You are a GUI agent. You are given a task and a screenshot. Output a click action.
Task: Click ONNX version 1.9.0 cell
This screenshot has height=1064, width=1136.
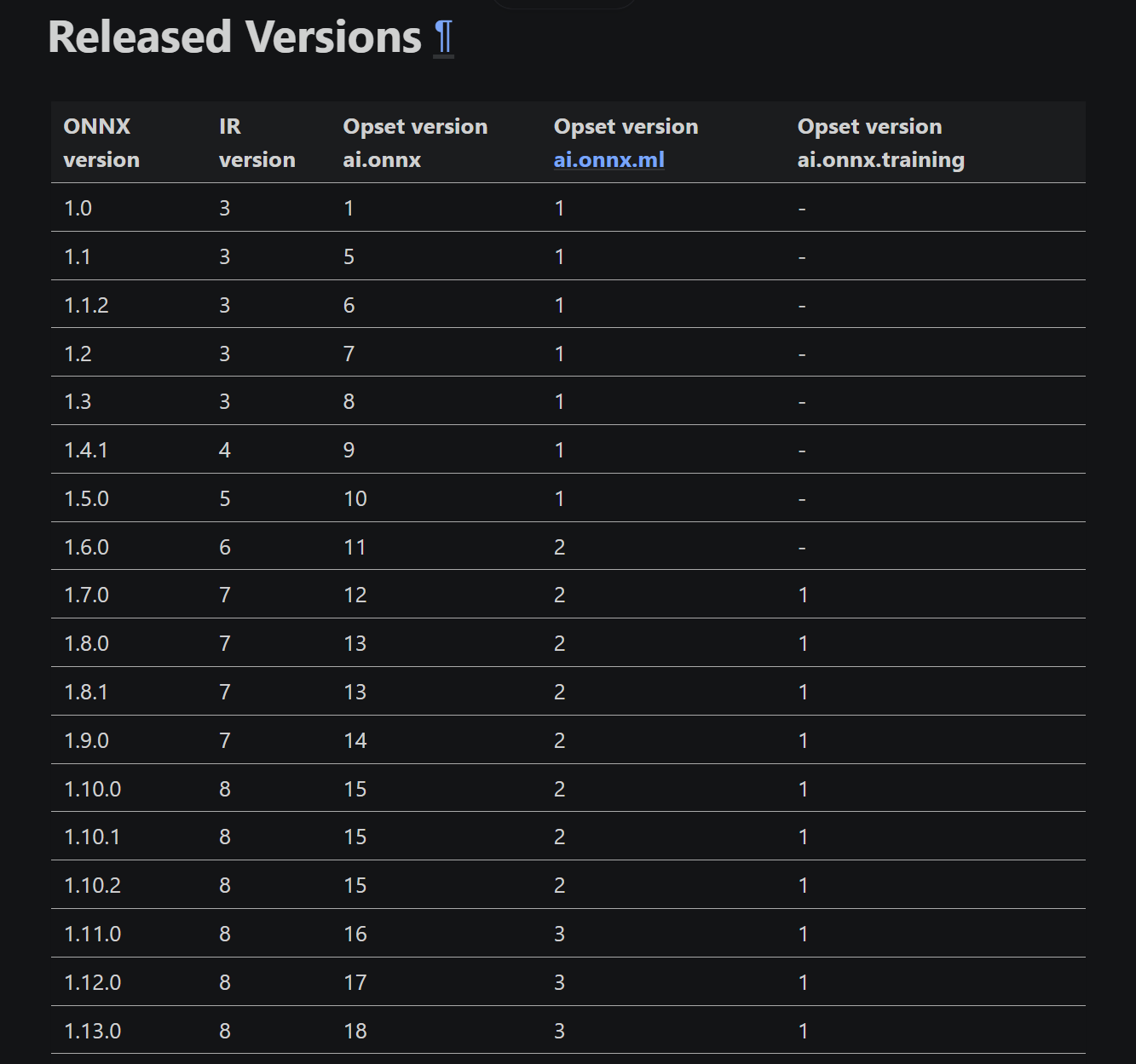point(87,740)
